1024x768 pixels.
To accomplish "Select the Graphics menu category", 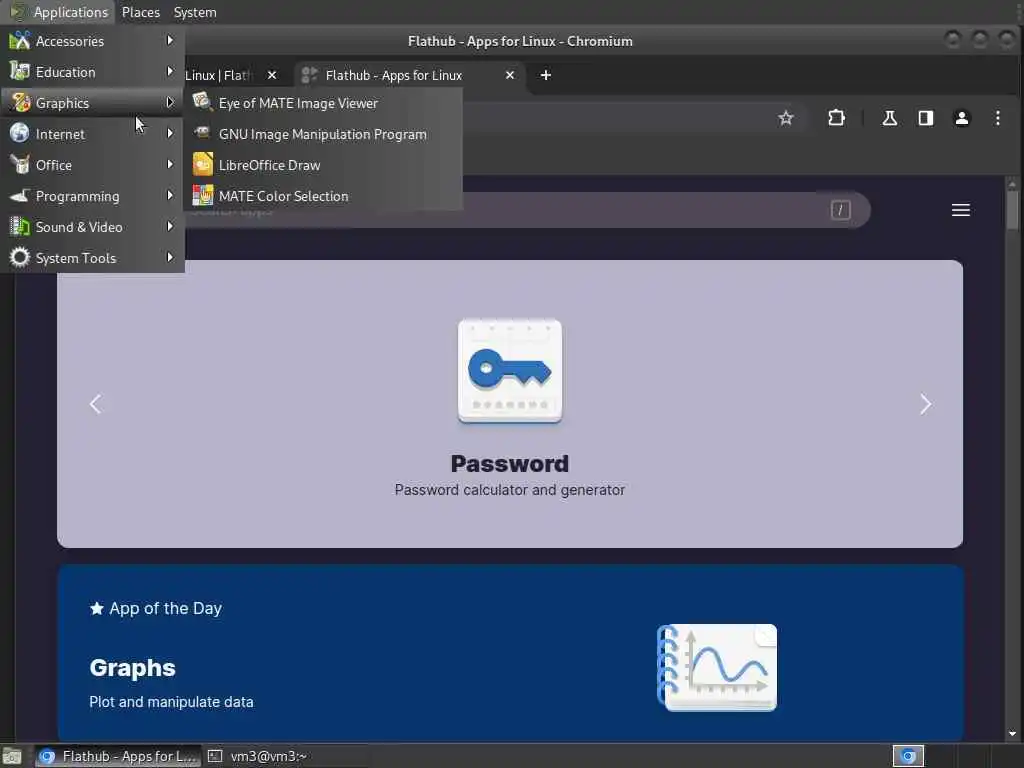I will [92, 103].
